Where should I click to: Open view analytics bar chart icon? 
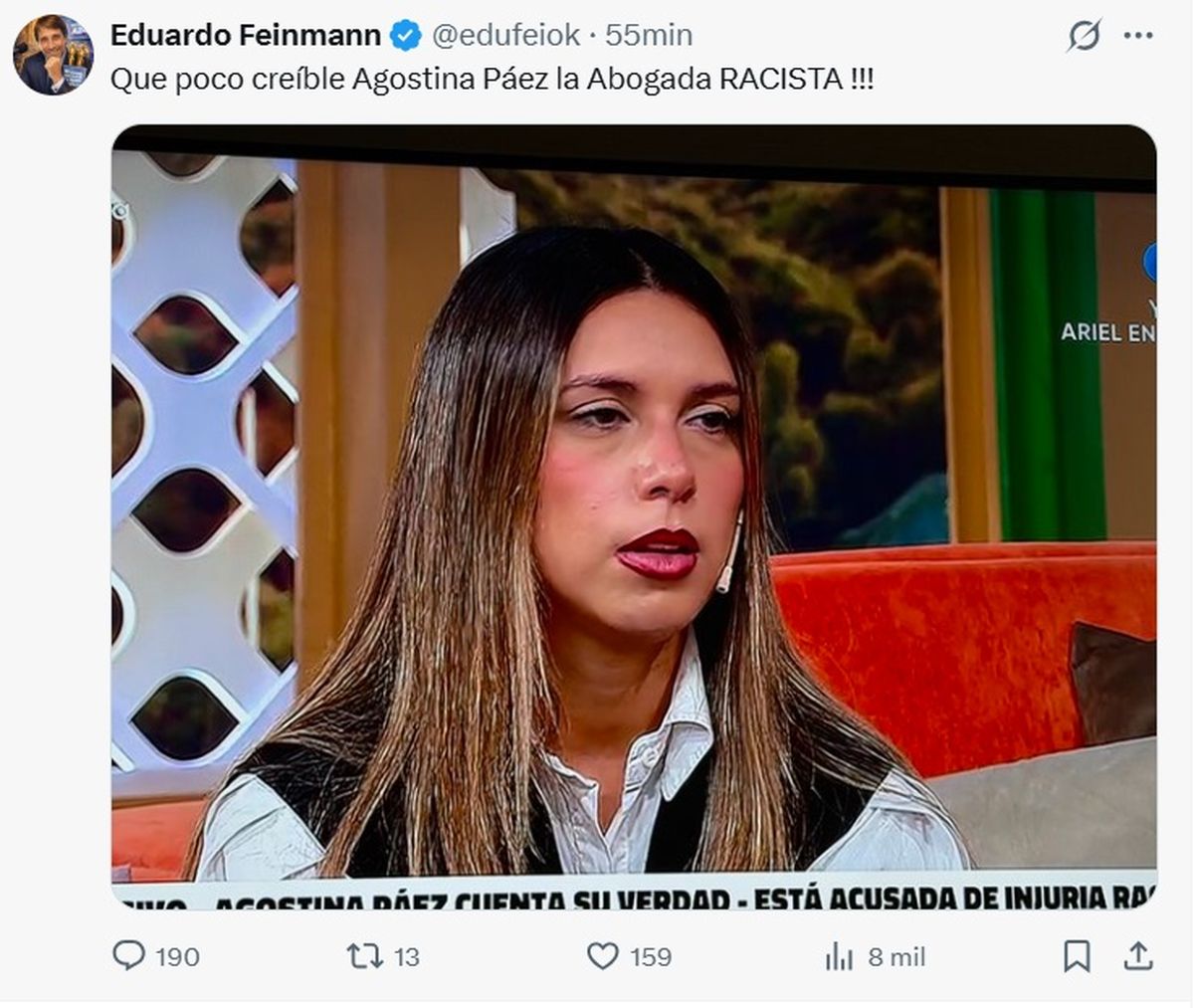840,957
